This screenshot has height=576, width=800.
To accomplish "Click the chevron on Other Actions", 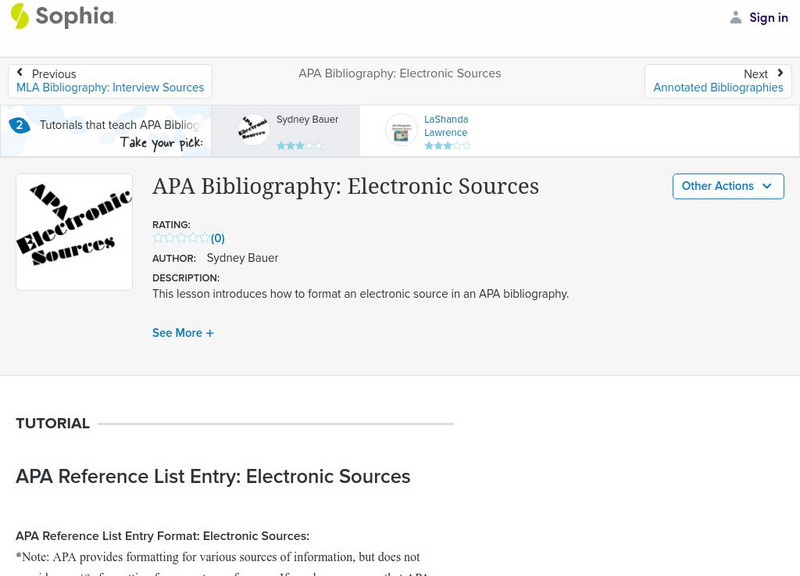I will click(767, 186).
